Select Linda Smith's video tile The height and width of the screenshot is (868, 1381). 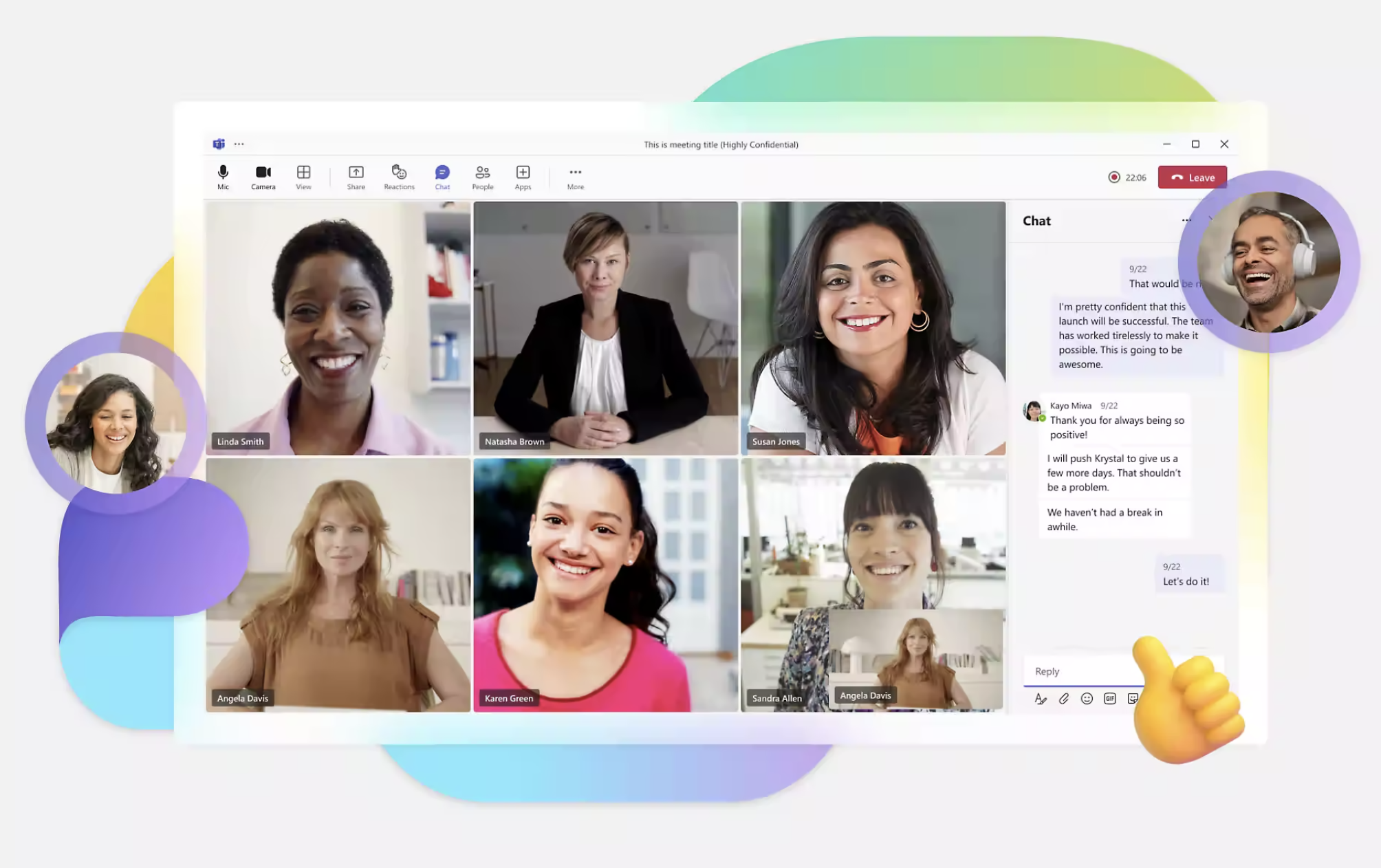click(338, 328)
